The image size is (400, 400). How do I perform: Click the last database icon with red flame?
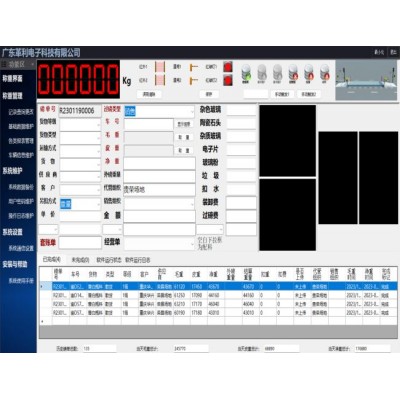click(324, 72)
